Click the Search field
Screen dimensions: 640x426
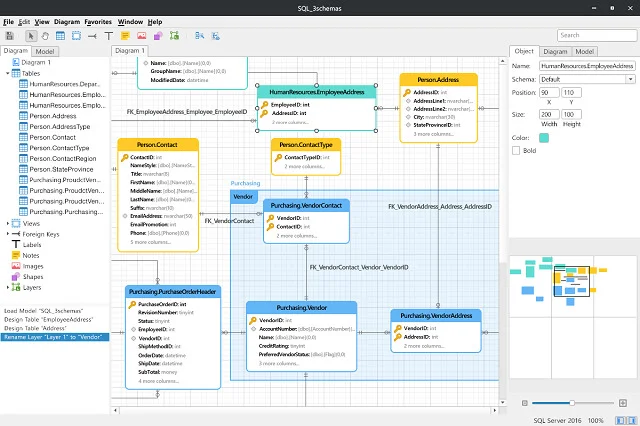pos(596,35)
